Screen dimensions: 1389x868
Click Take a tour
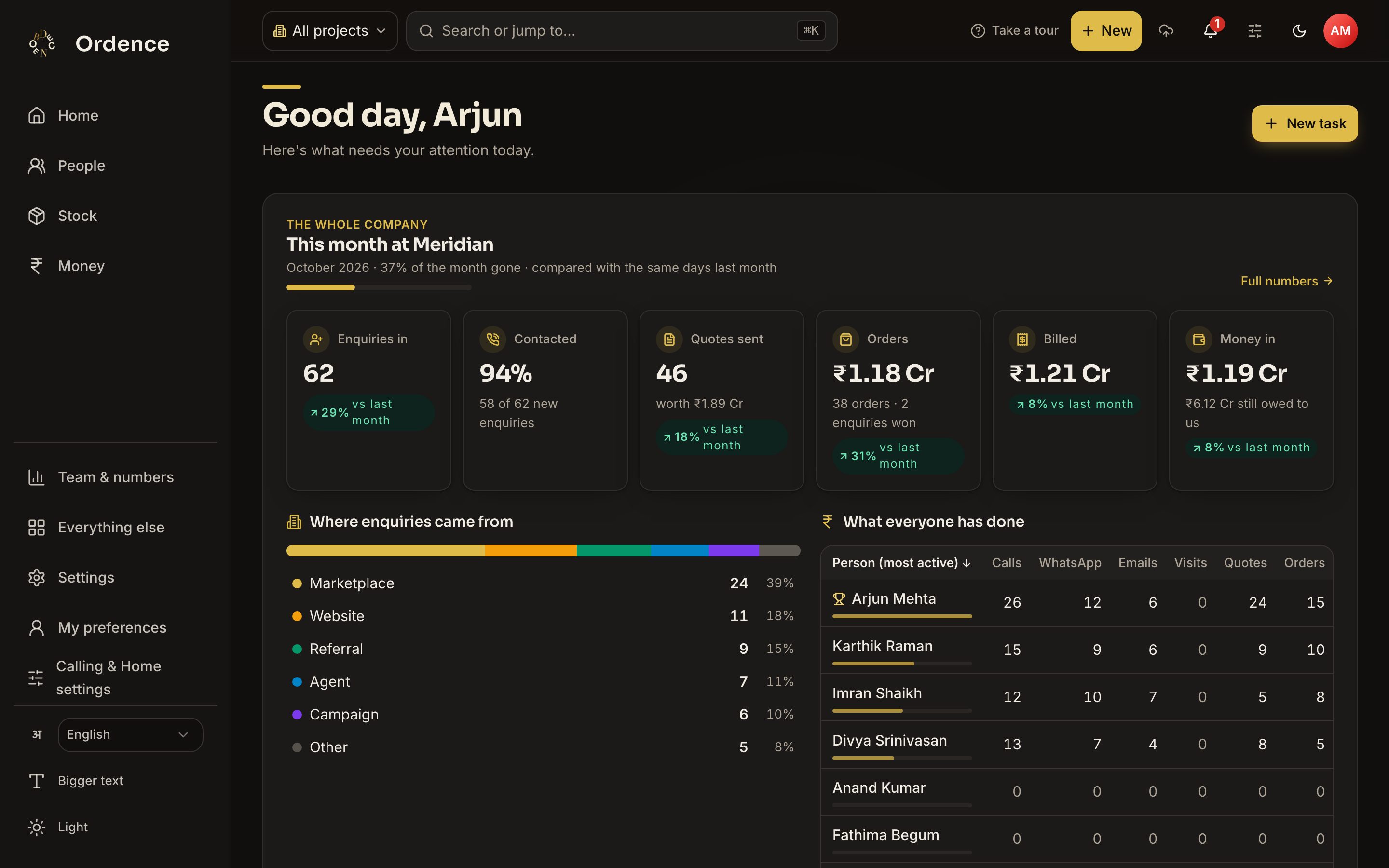(x=1014, y=30)
